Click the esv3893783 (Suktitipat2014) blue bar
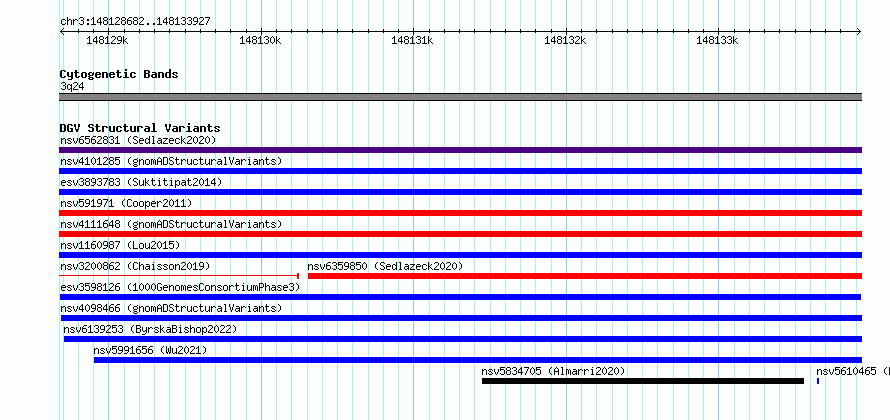This screenshot has width=890, height=420. pyautogui.click(x=460, y=192)
